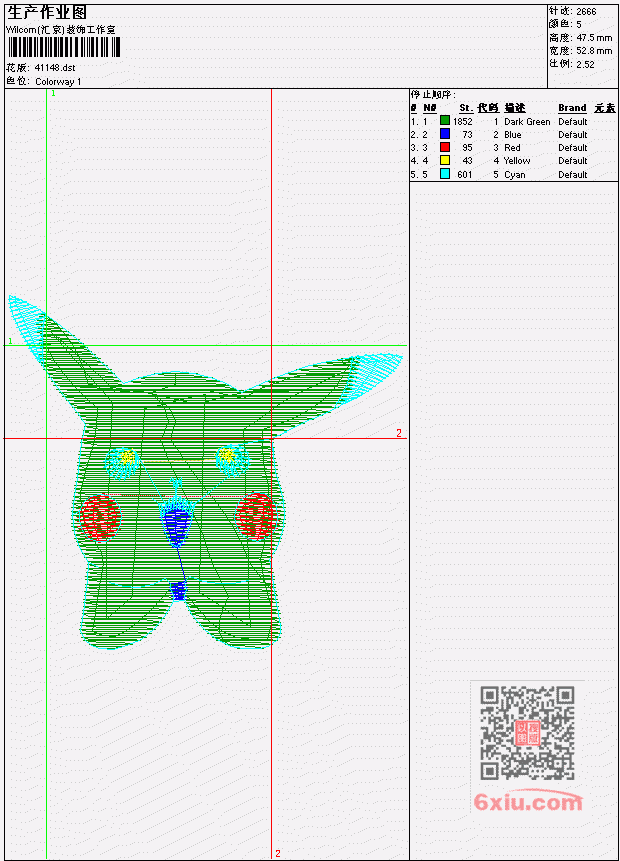
Task: Click the total stitch count 2666
Action: tap(586, 11)
